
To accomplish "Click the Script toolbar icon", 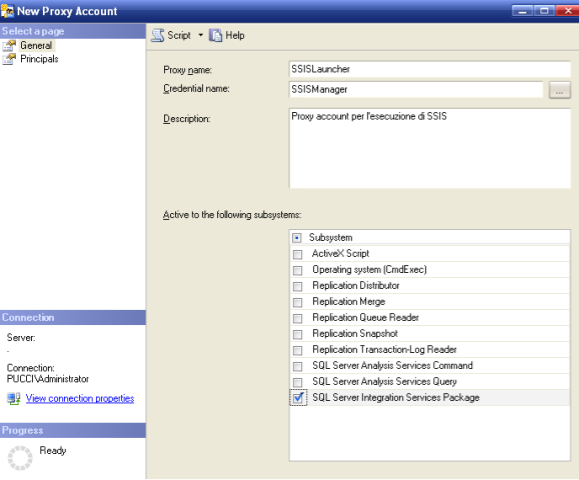I will click(158, 35).
